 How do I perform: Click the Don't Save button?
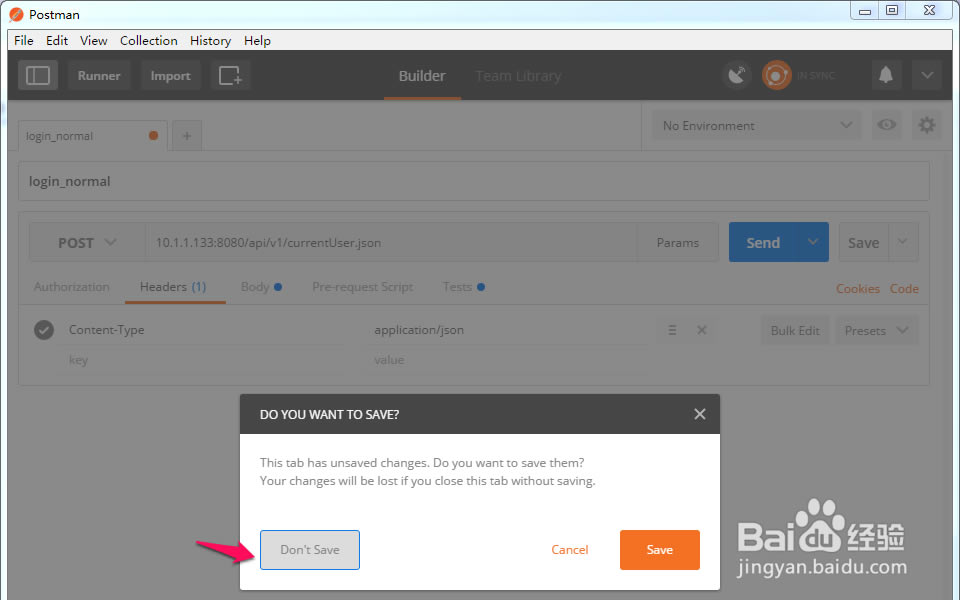tap(310, 550)
